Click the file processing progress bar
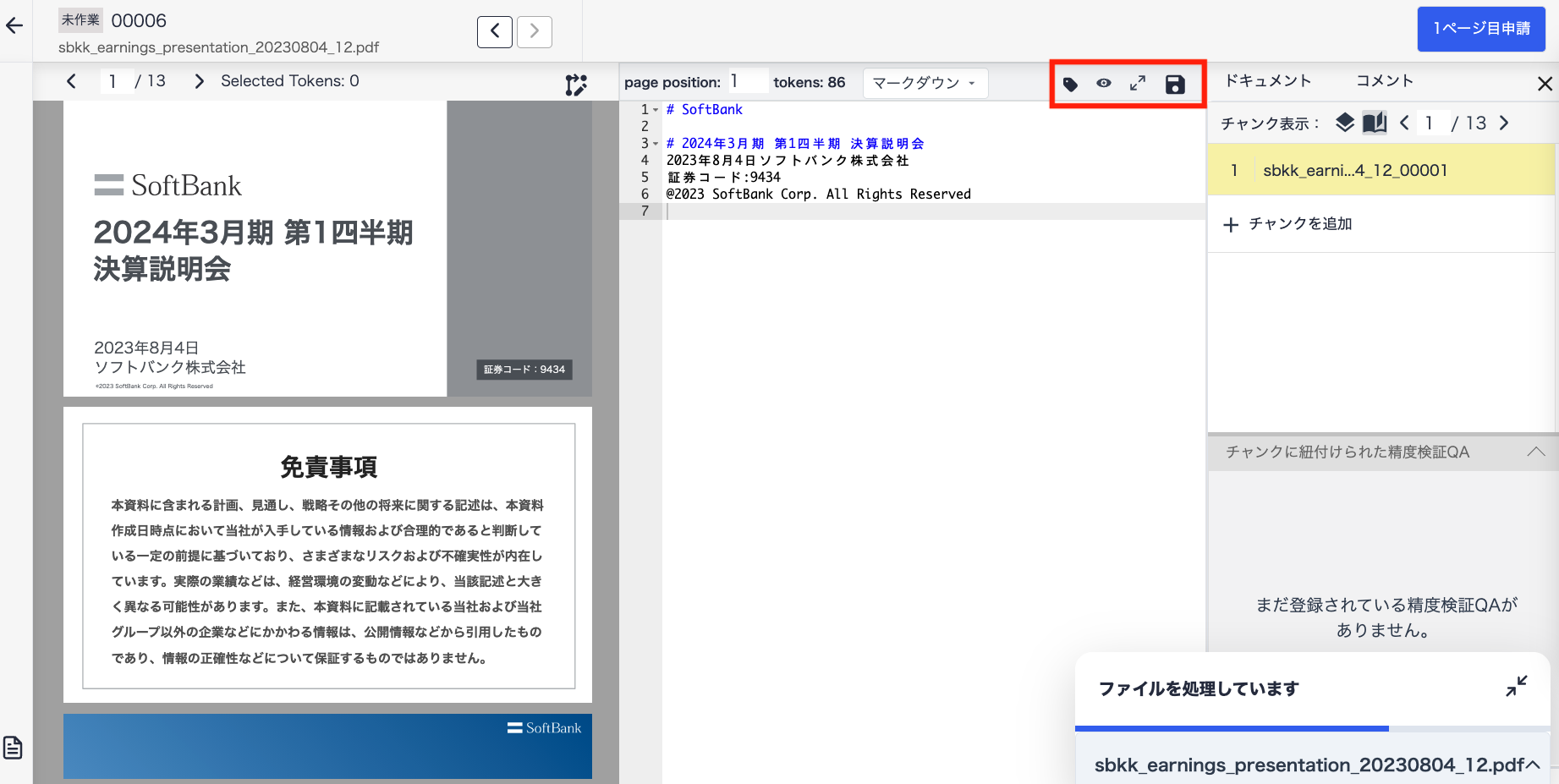 pyautogui.click(x=1313, y=728)
